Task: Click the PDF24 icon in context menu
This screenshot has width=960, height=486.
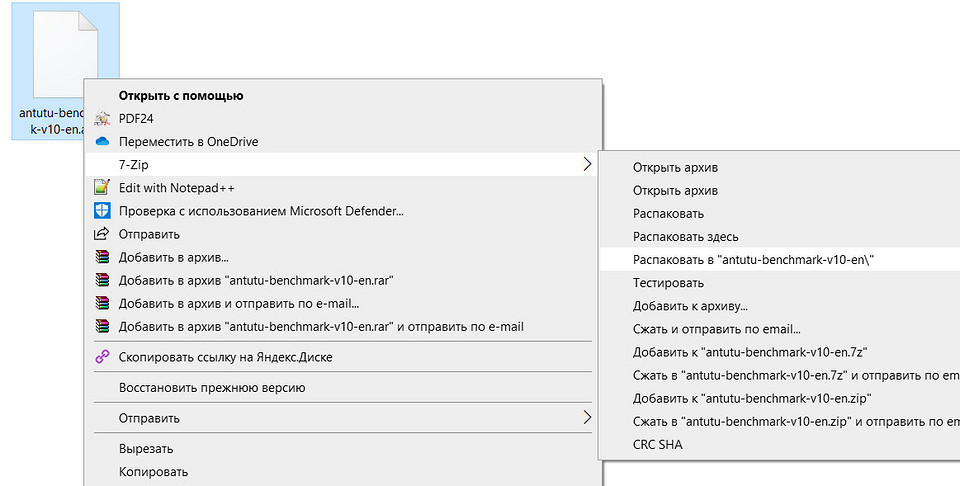Action: pos(102,119)
